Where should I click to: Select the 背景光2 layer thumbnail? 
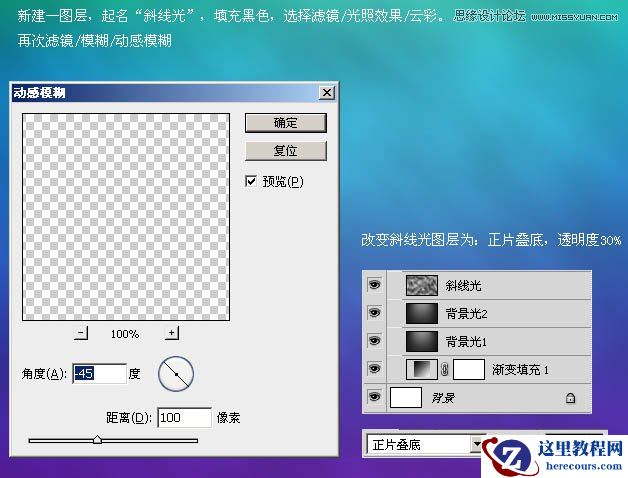tap(422, 313)
